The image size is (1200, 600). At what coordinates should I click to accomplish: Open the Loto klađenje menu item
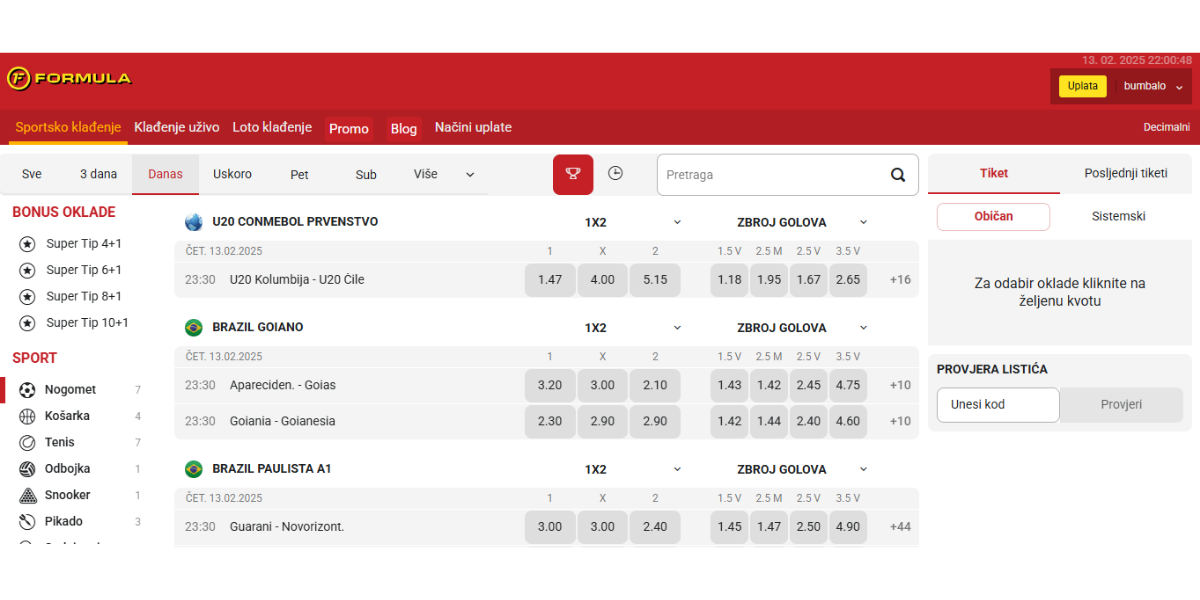272,127
